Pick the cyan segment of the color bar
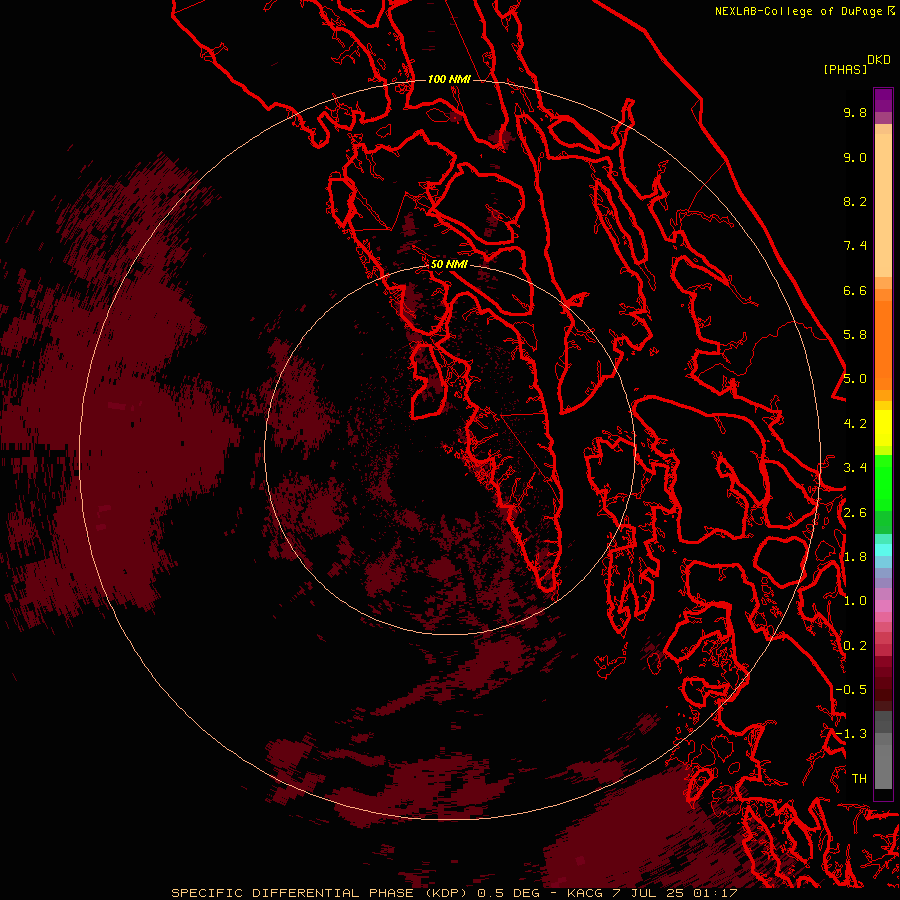 coord(883,549)
